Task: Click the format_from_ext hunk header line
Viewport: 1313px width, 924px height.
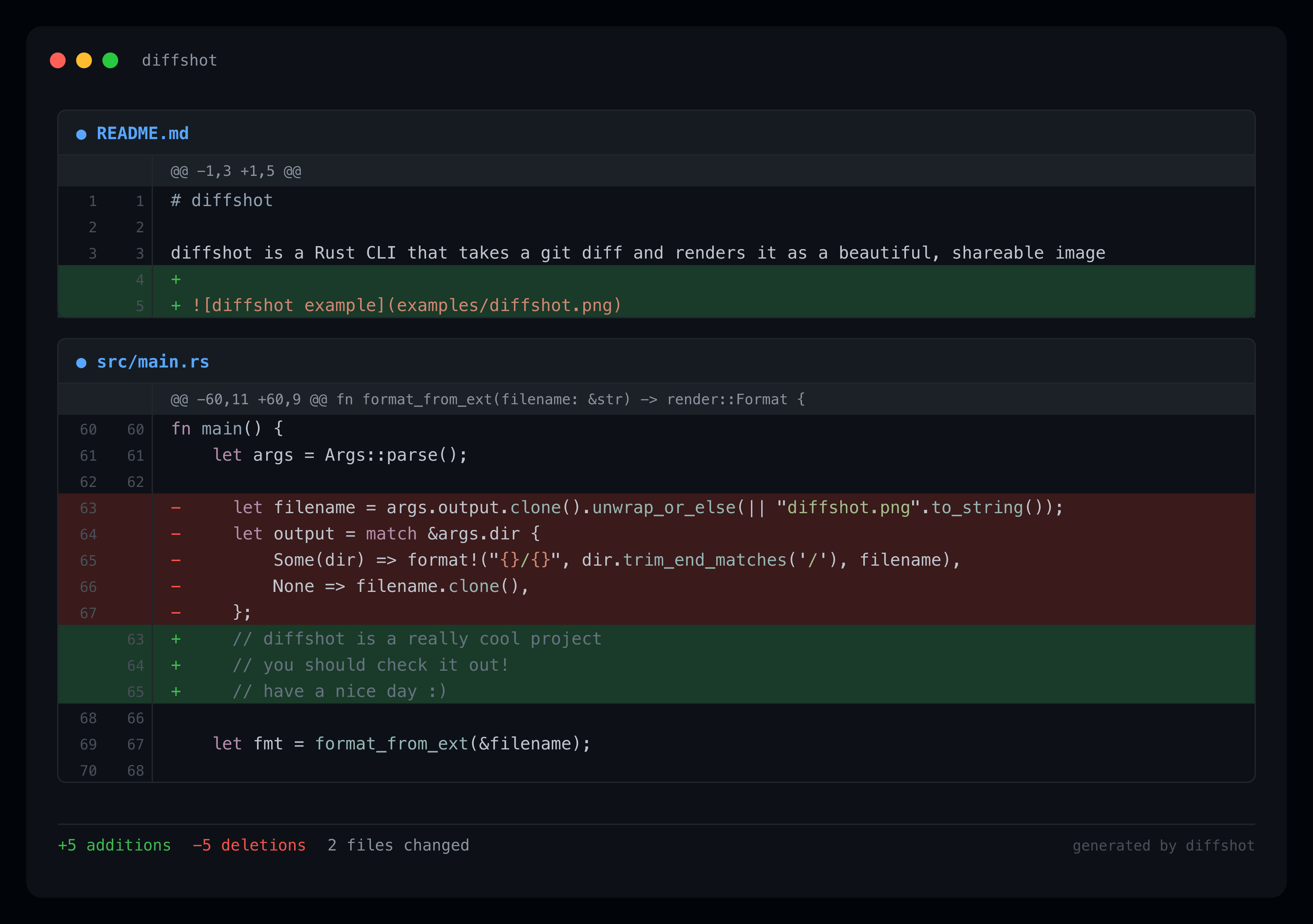Action: pos(487,400)
